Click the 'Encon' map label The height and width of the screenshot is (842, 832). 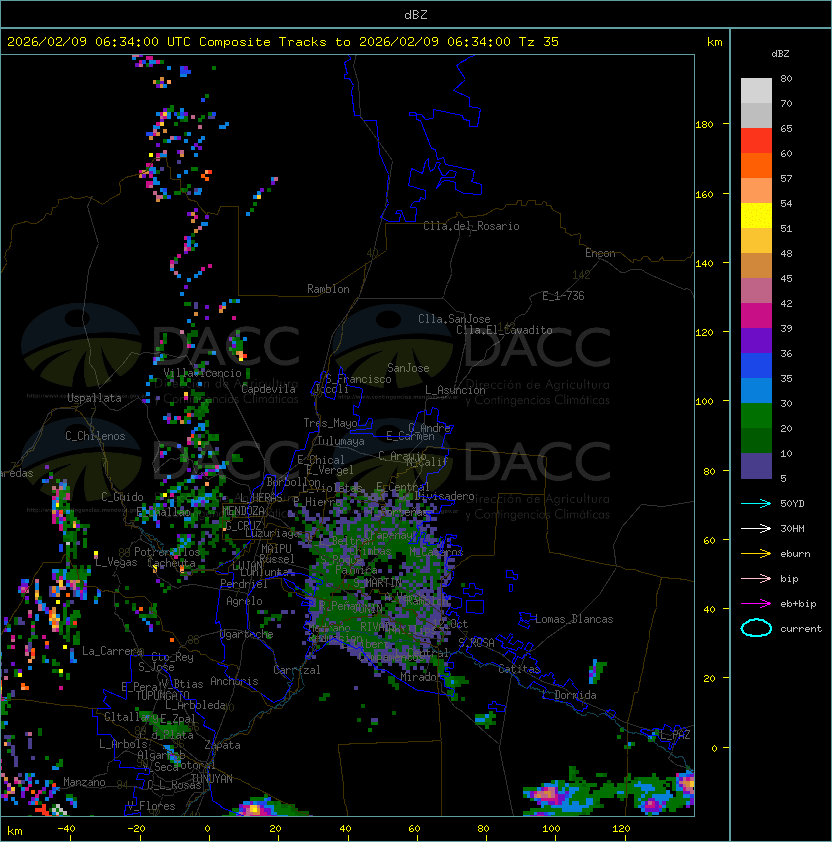600,253
